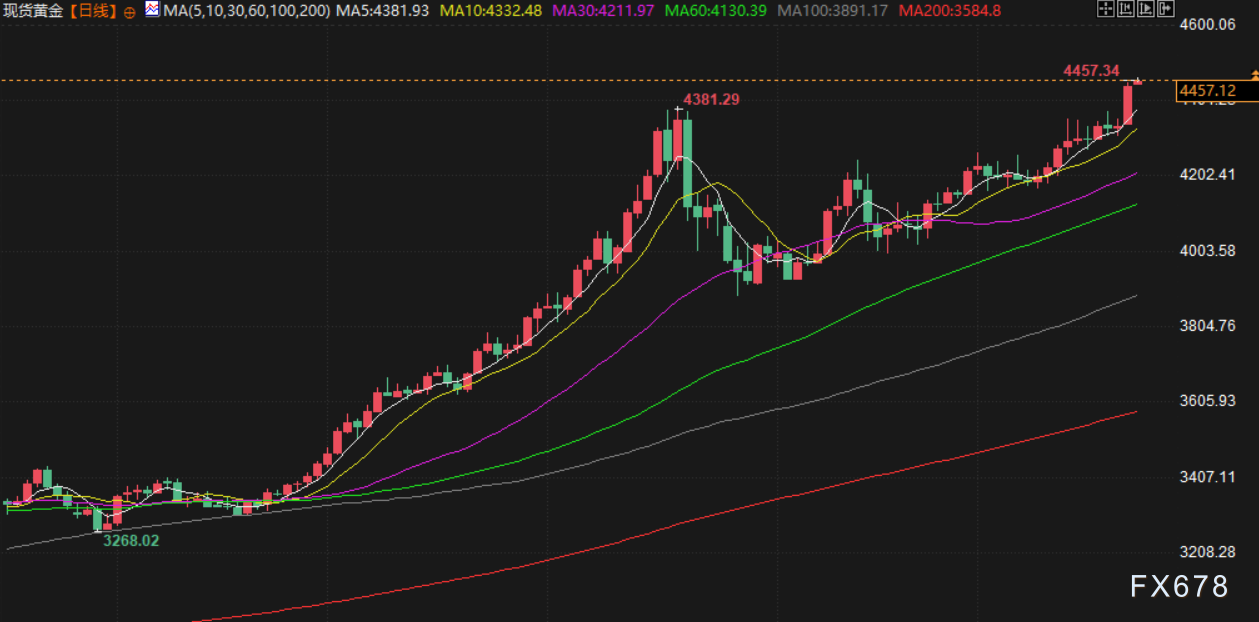Click the current price tag 4457.12
Viewport: 1259px width, 622px height.
[1208, 91]
